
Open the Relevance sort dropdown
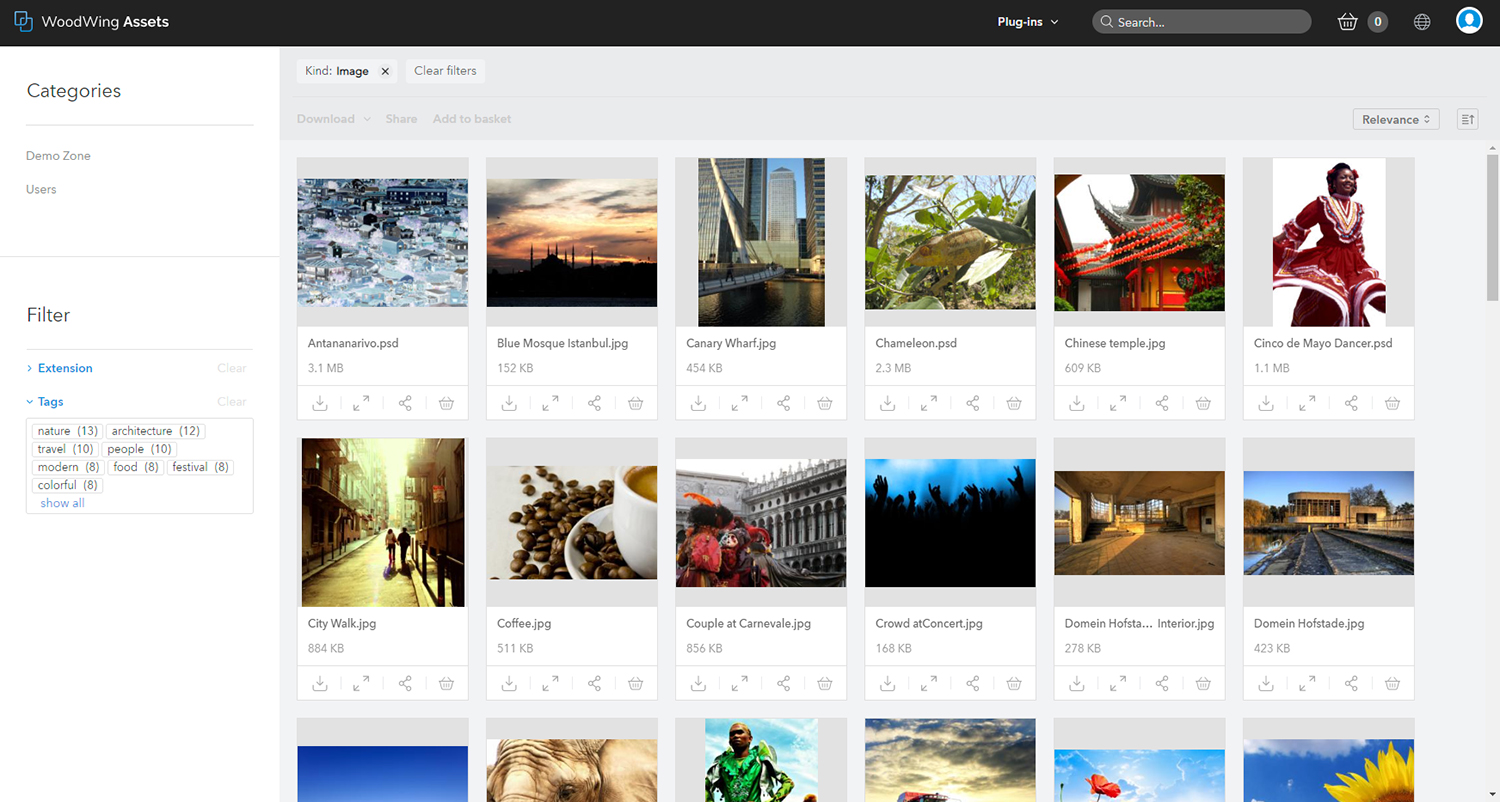(1396, 119)
